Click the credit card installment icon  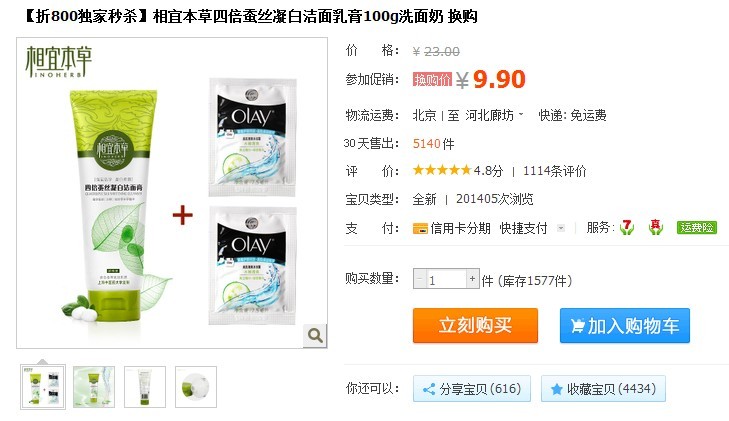420,228
